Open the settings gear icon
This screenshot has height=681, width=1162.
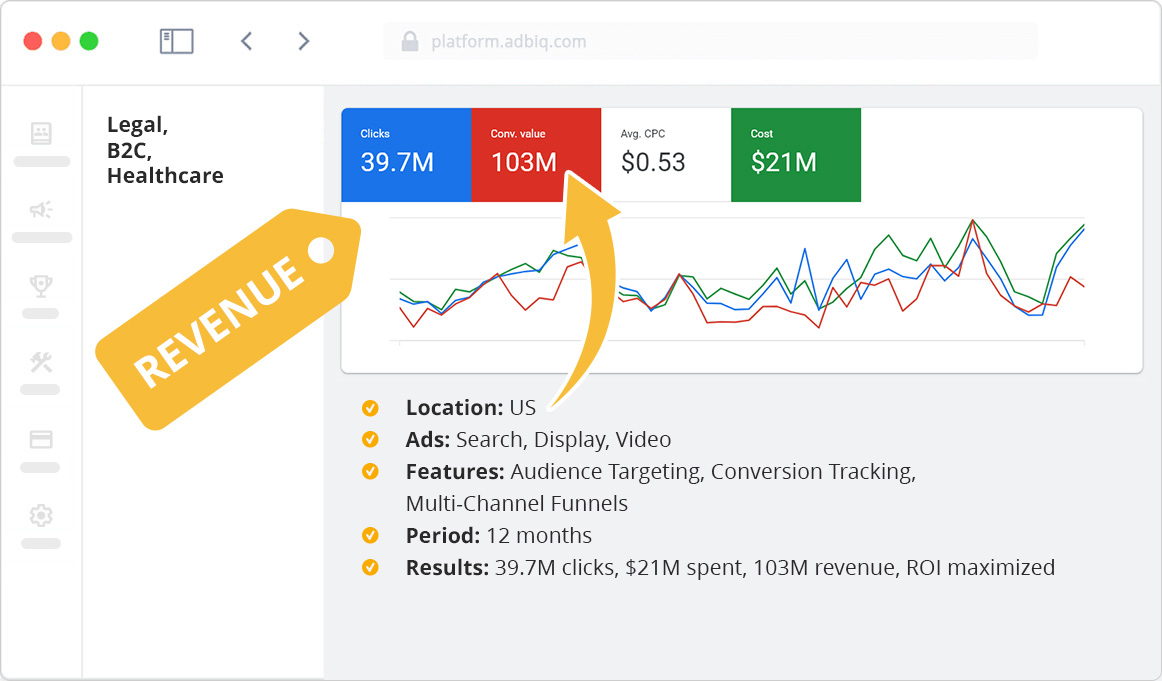click(x=41, y=516)
